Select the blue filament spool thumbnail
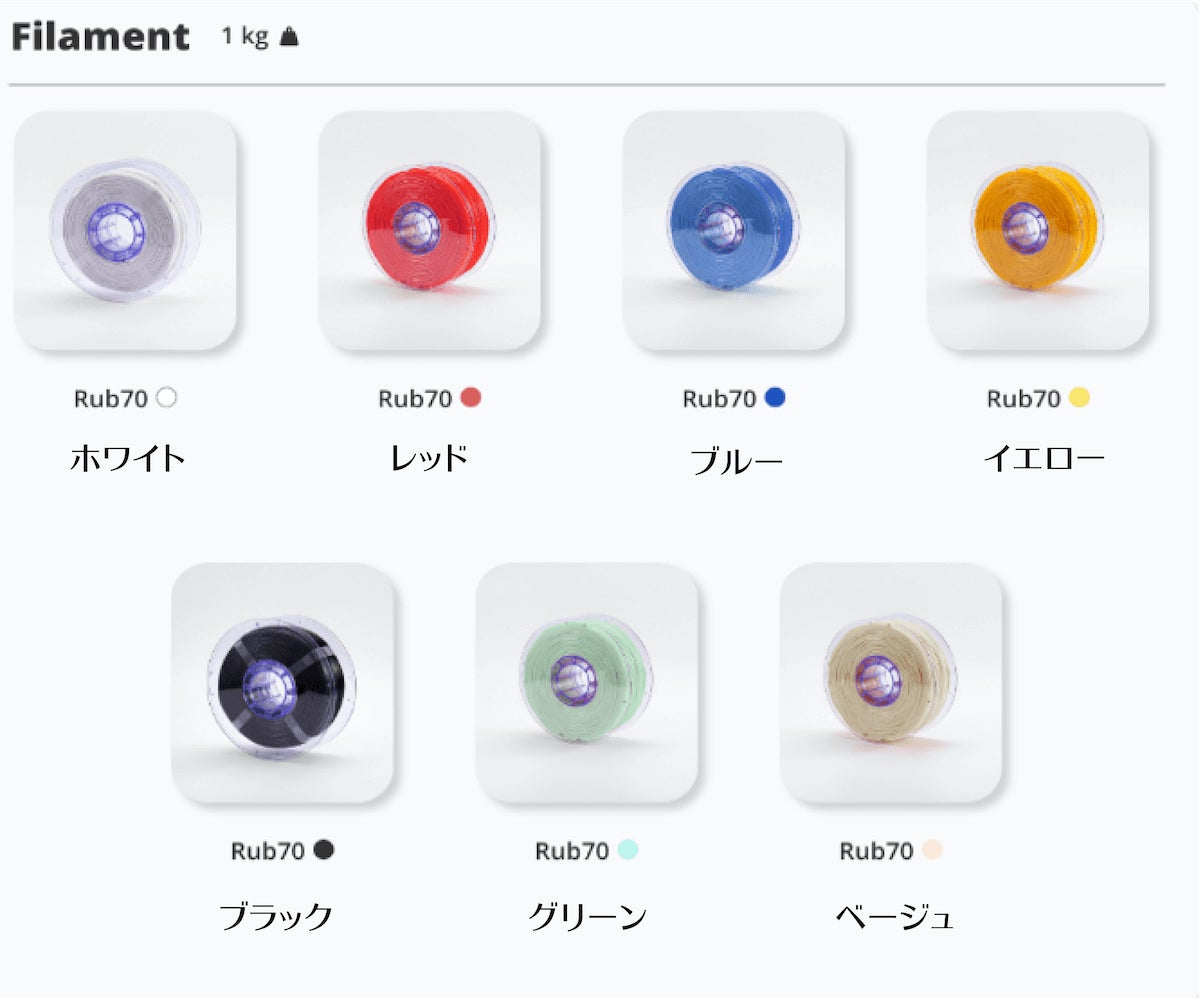 [x=734, y=230]
